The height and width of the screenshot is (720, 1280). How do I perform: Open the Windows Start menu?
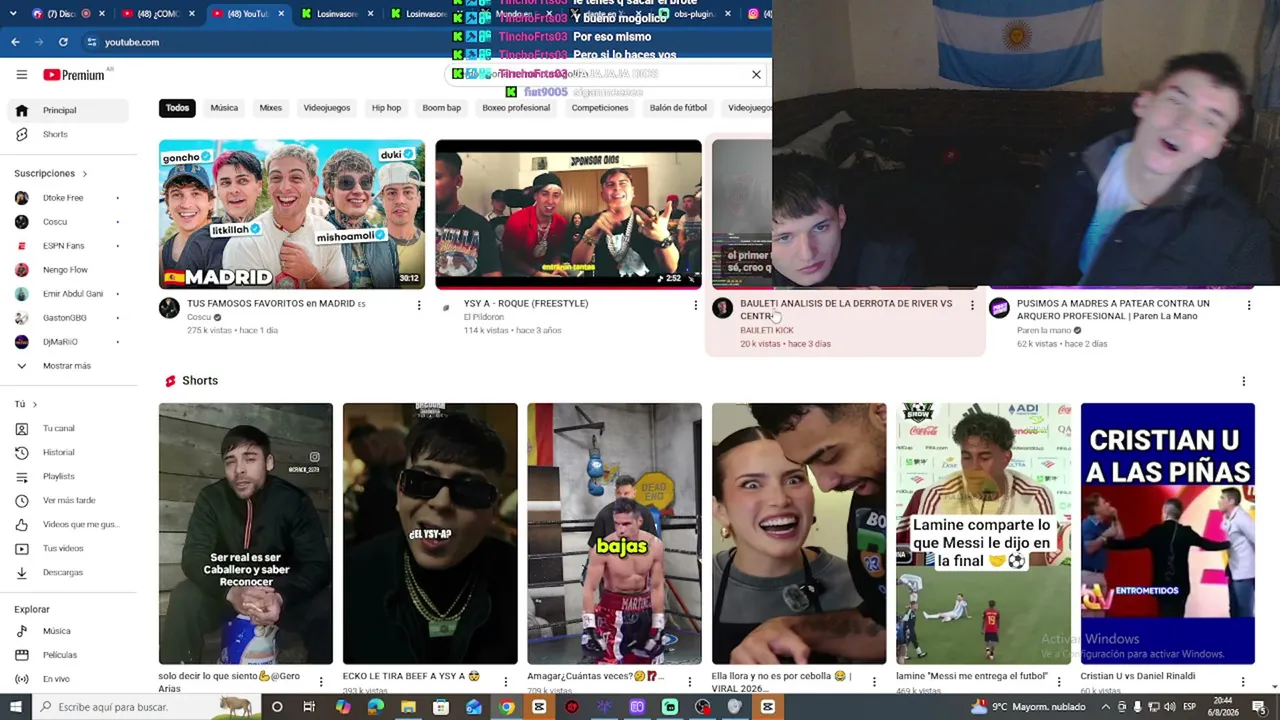click(14, 707)
